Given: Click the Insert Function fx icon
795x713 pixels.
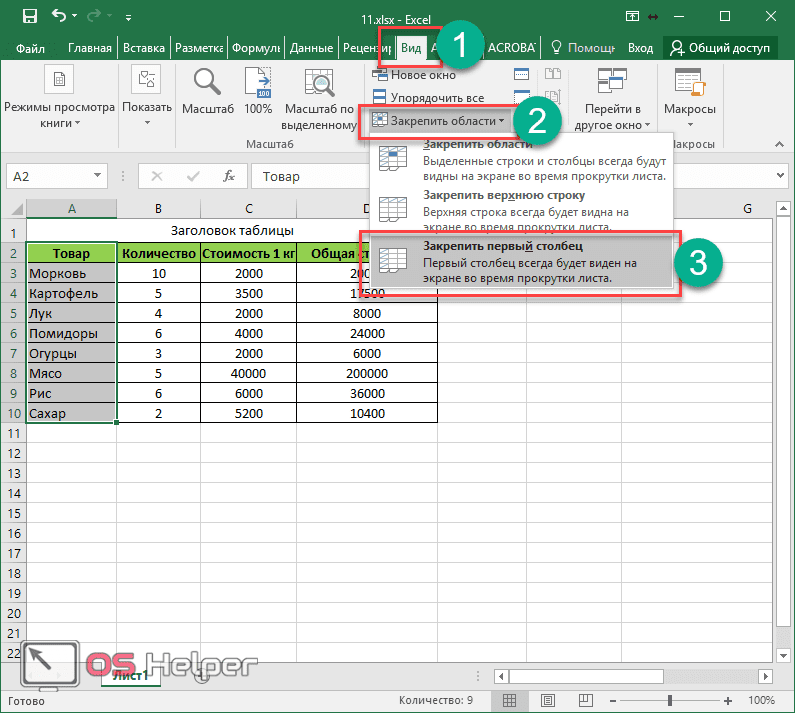Looking at the screenshot, I should tap(229, 176).
